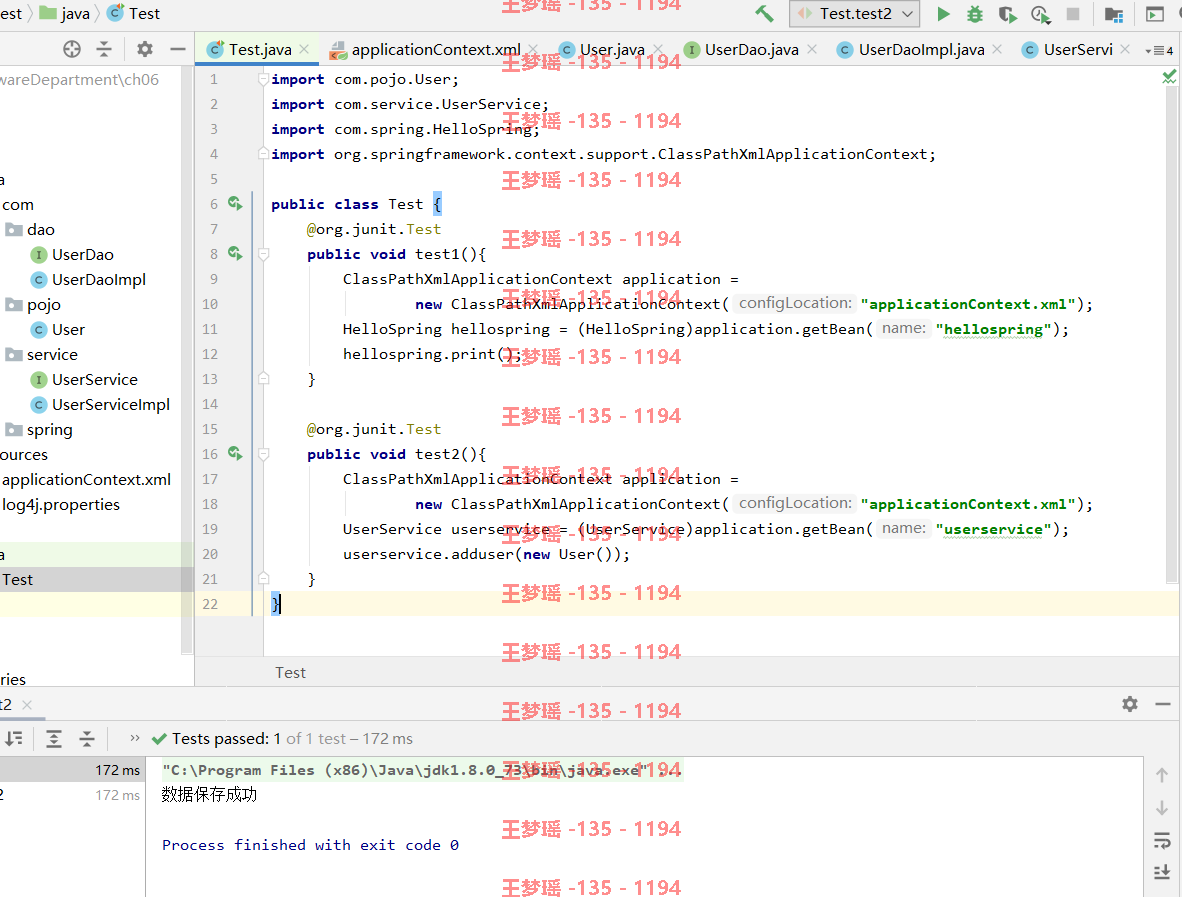Collapse test2 method fold marker
This screenshot has width=1182, height=897.
click(263, 454)
